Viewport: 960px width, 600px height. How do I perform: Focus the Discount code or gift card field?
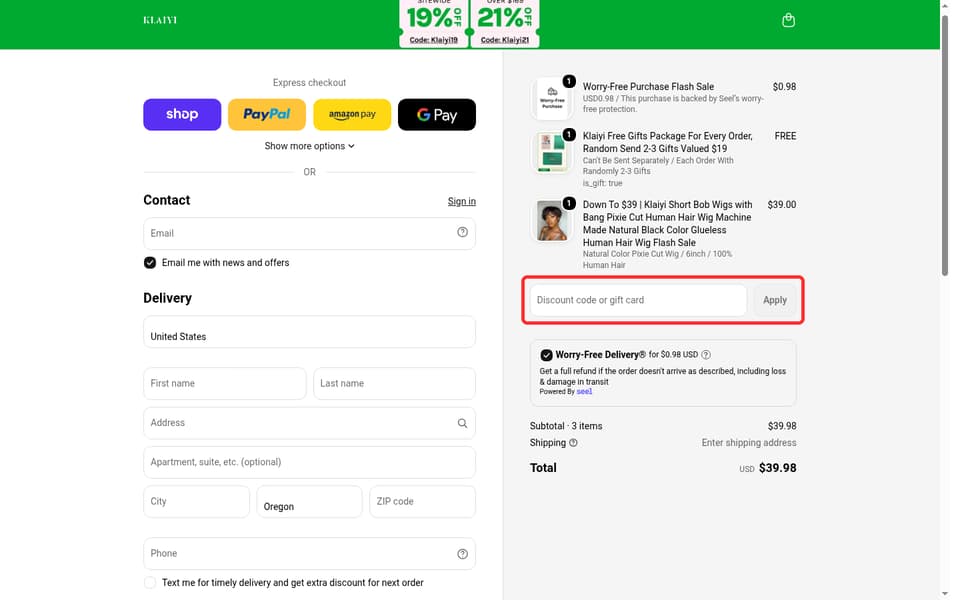(638, 300)
